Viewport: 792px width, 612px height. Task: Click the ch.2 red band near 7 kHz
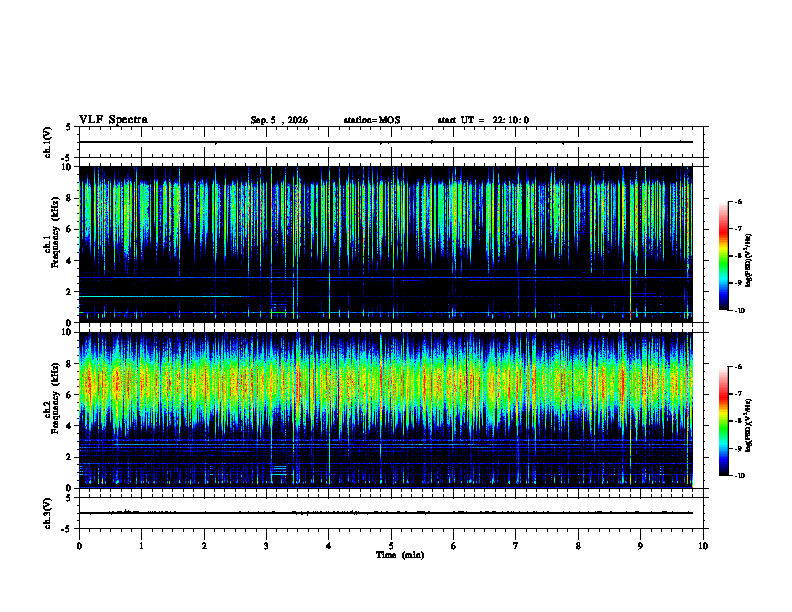point(385,383)
